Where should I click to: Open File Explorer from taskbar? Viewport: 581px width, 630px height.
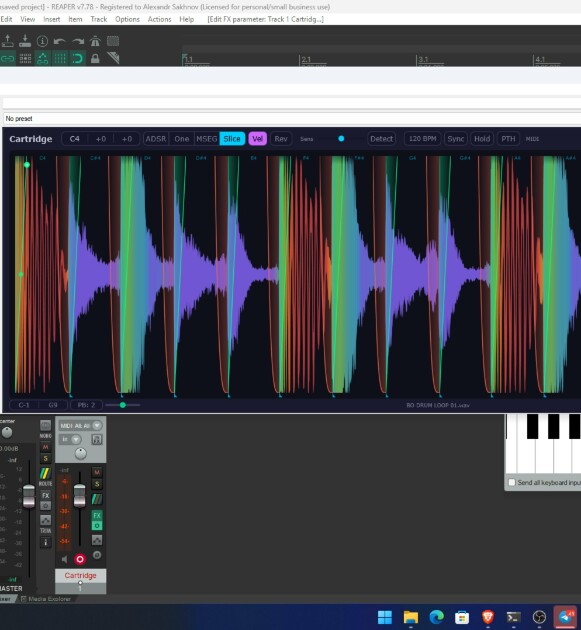(x=411, y=617)
